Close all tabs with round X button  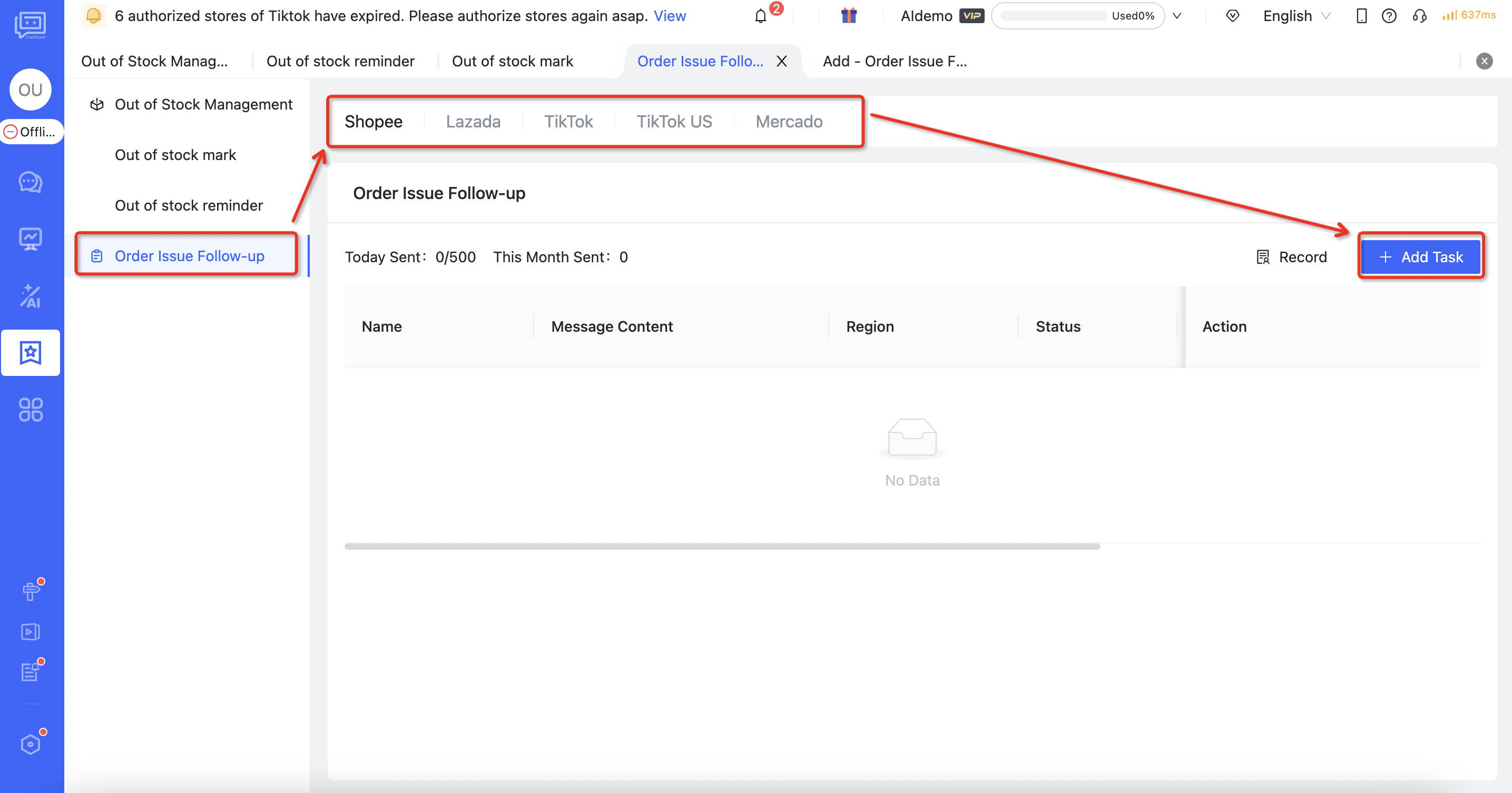pyautogui.click(x=1485, y=61)
